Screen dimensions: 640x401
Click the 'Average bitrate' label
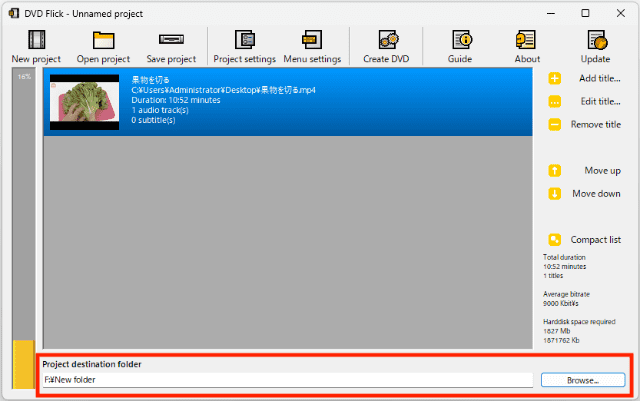(566, 294)
